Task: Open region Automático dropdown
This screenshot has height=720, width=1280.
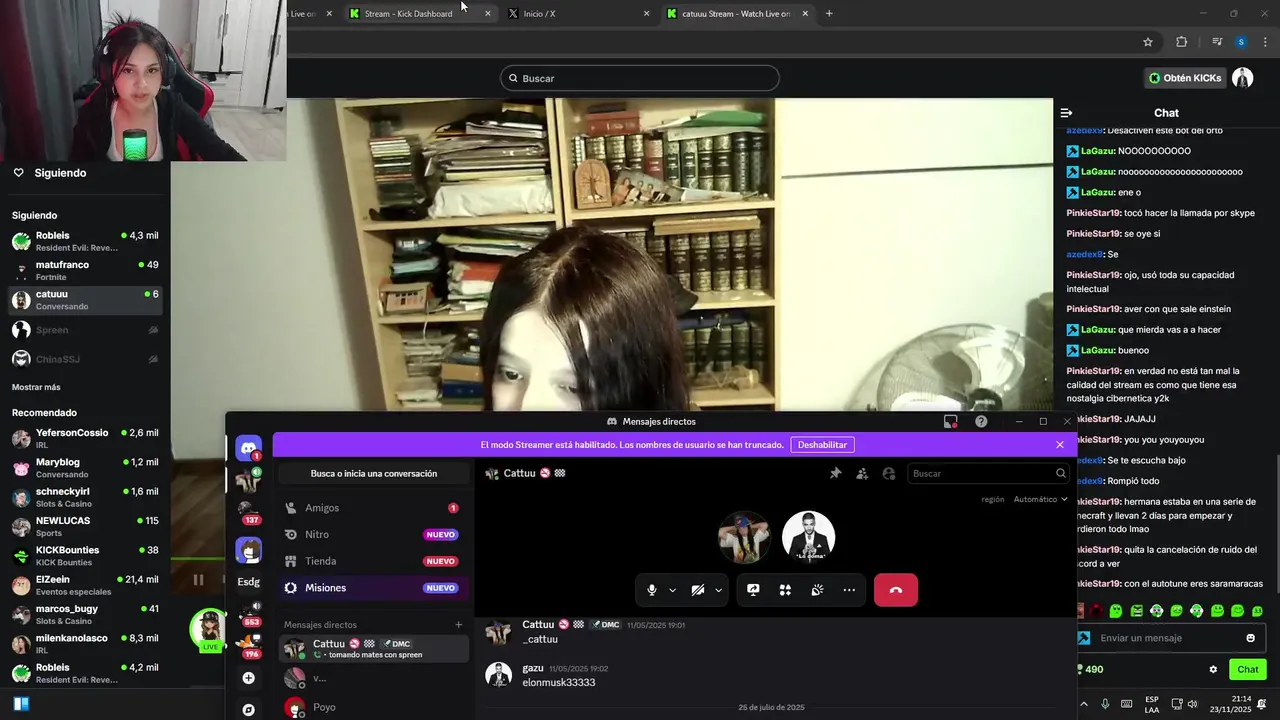Action: point(1040,499)
